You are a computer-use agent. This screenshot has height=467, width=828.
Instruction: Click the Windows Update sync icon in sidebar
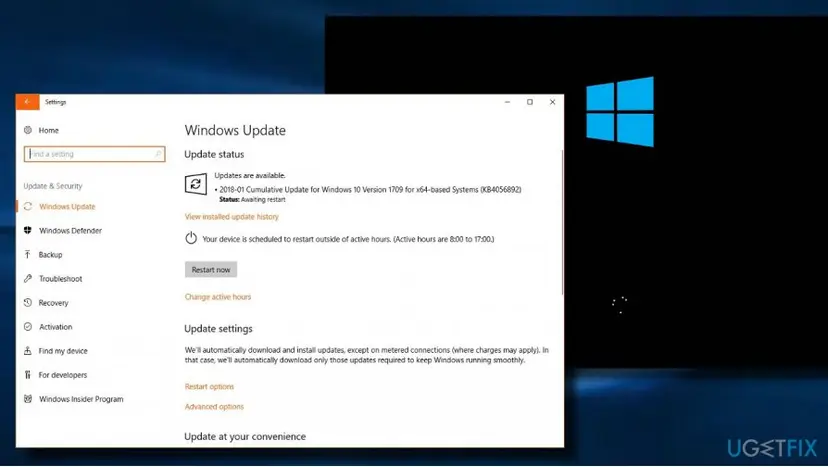coord(28,207)
